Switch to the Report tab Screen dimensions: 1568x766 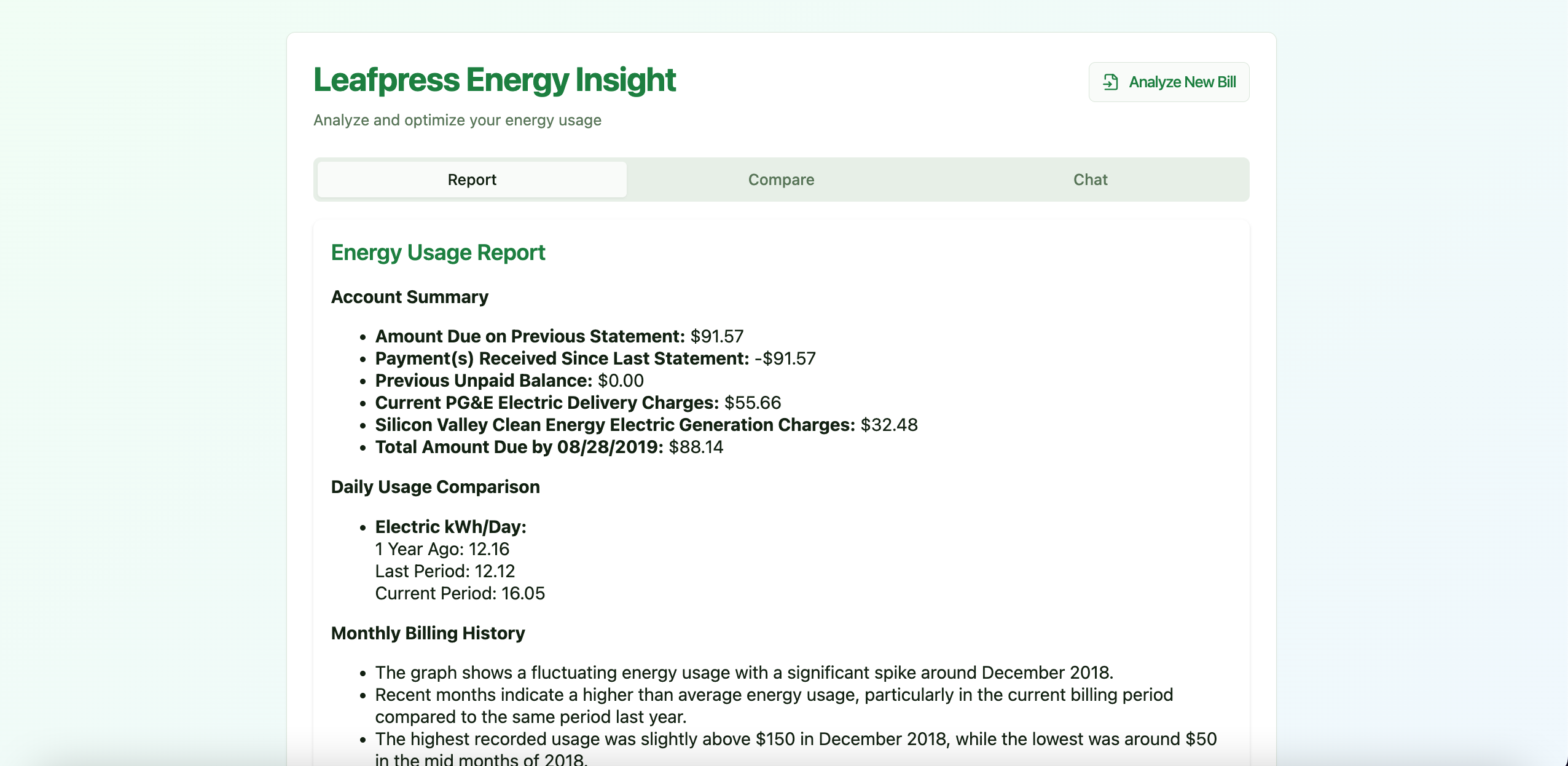tap(471, 180)
